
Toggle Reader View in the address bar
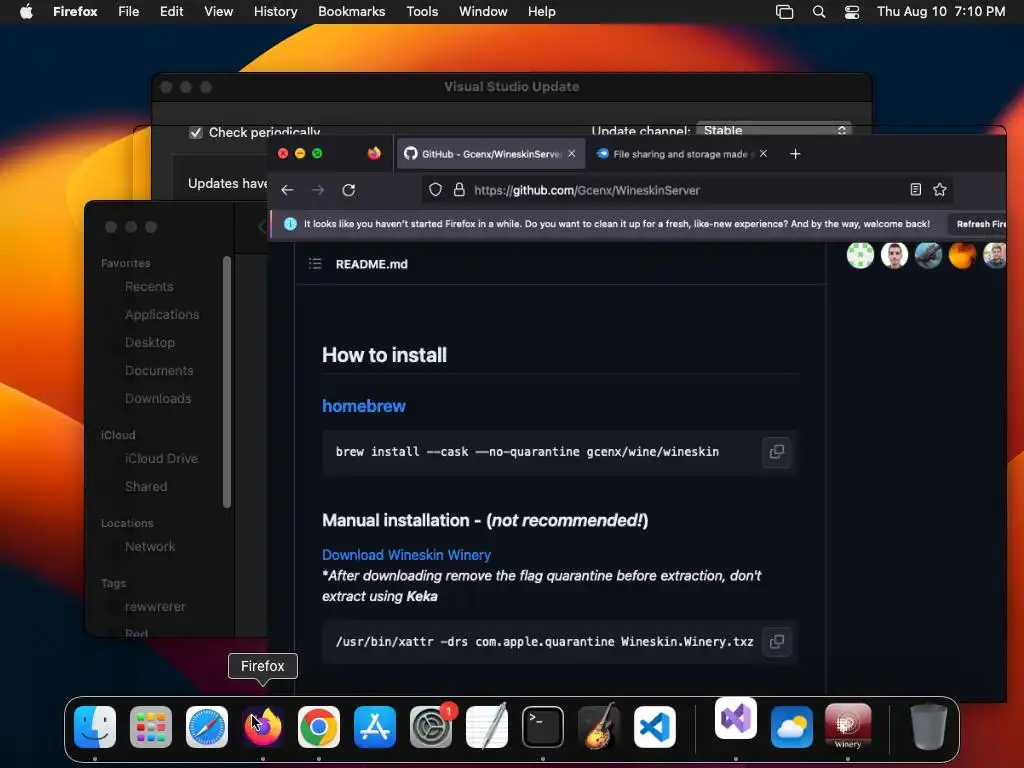(x=916, y=189)
